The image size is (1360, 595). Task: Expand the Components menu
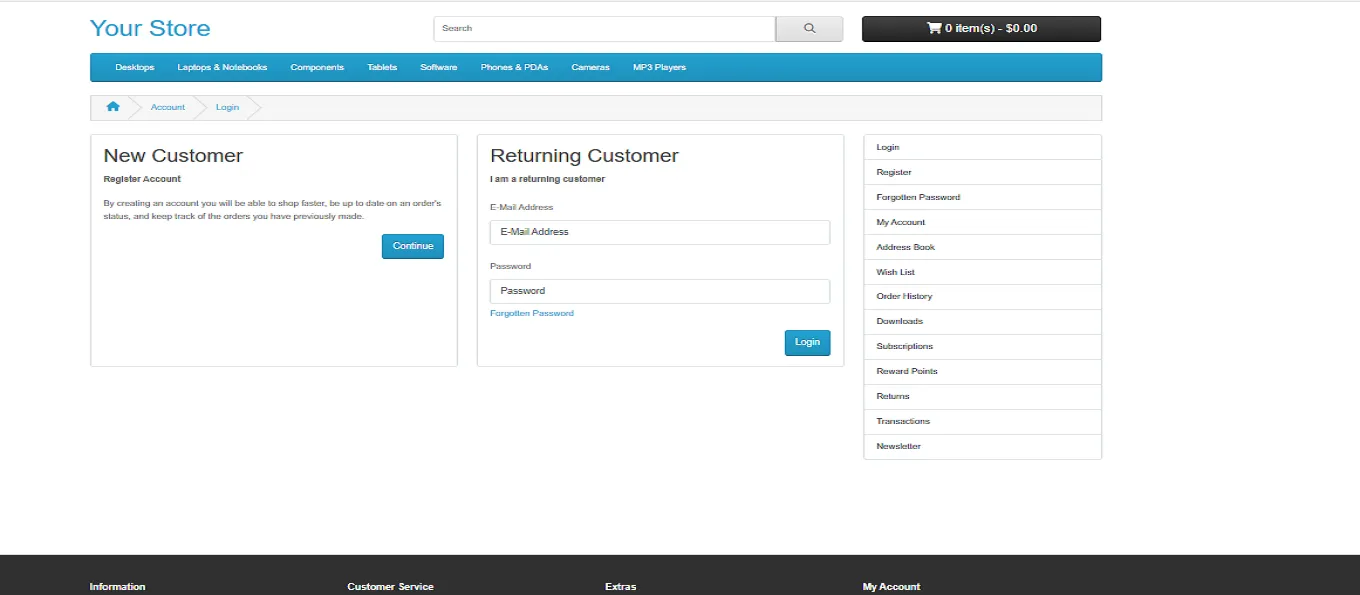pyautogui.click(x=317, y=67)
